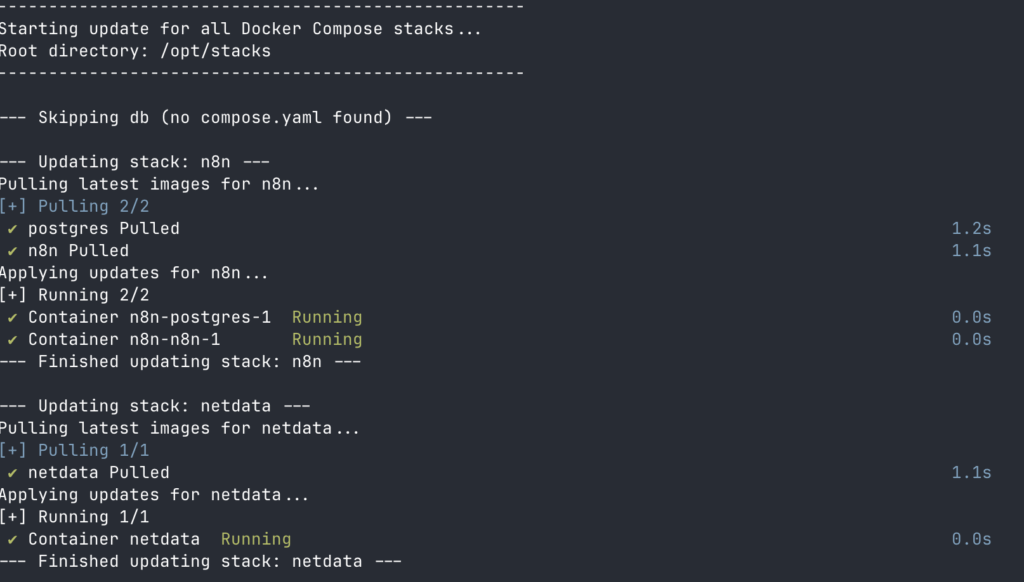Screen dimensions: 1024x582
Task: Click the [+] marker before Running 2/2
Action: [x=13, y=295]
